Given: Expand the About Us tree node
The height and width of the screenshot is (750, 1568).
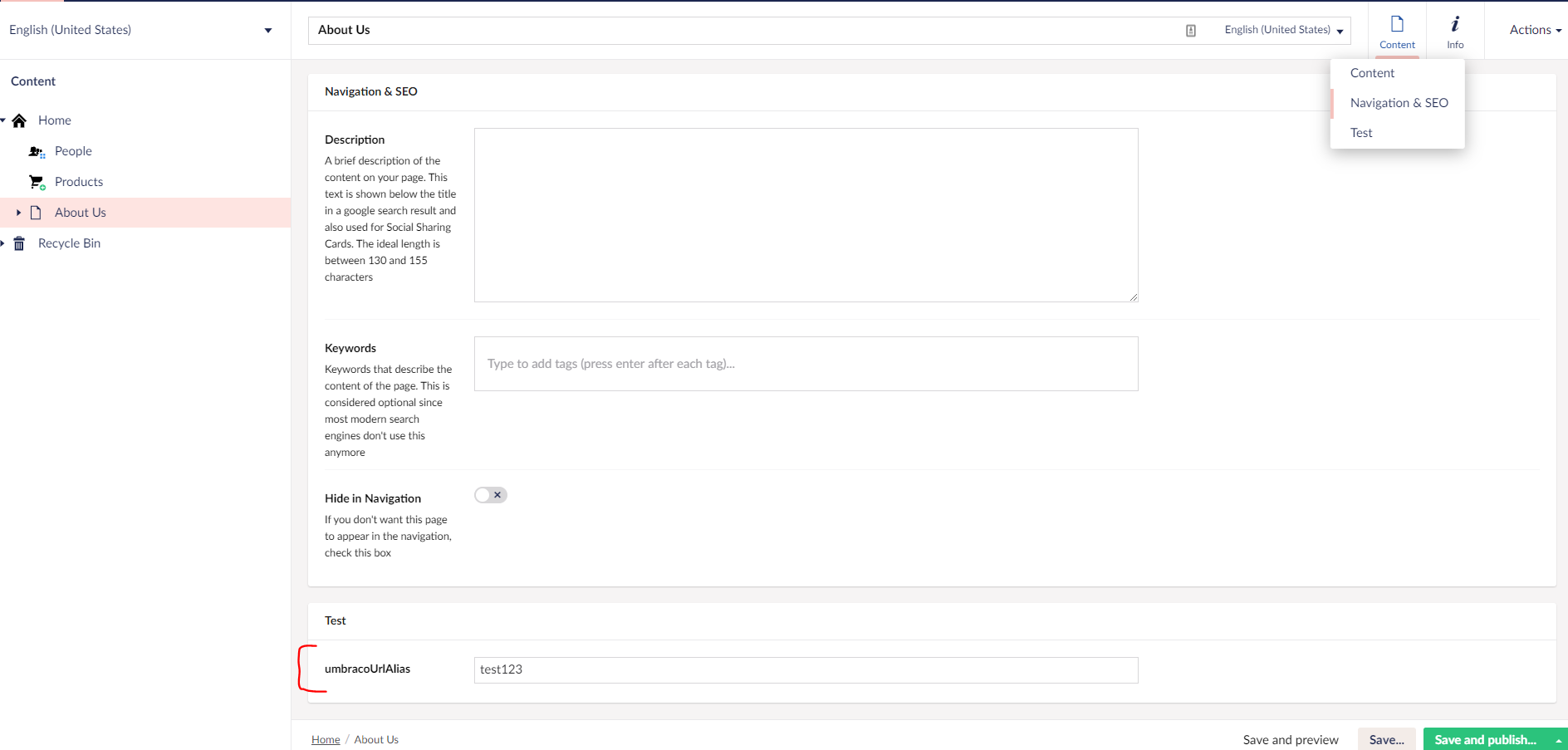Looking at the screenshot, I should coord(18,213).
